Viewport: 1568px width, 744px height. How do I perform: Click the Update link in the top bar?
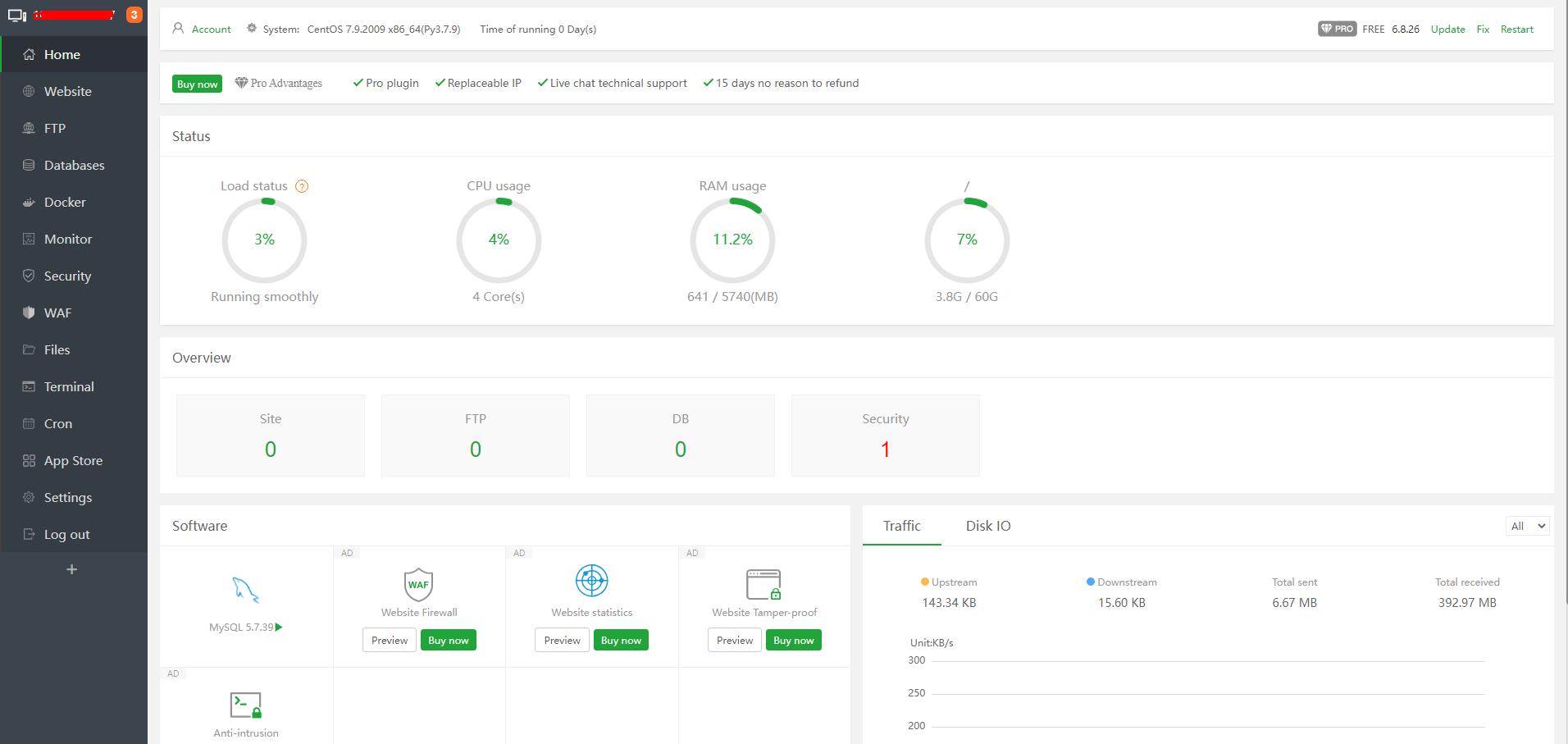[1447, 29]
